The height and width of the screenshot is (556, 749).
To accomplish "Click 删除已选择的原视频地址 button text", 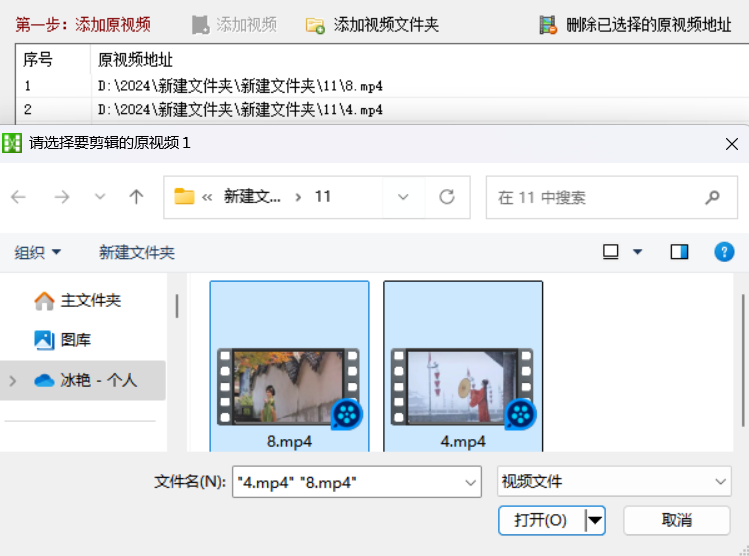I will point(649,25).
